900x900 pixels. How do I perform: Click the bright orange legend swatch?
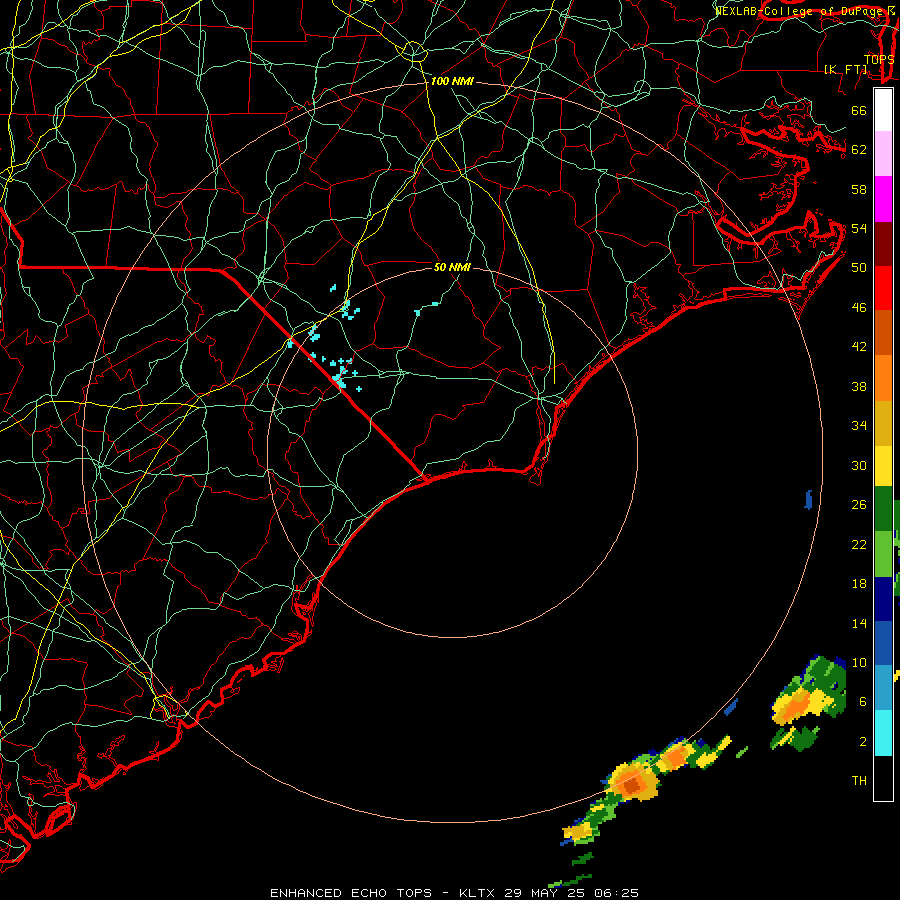[x=883, y=378]
